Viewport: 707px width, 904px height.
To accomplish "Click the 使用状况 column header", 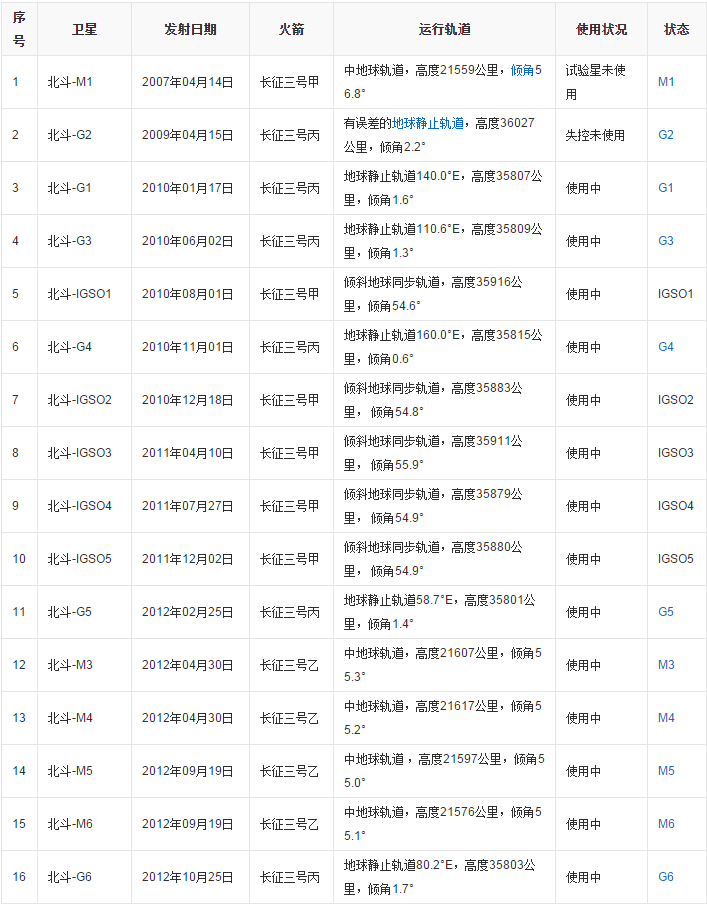I will (601, 29).
